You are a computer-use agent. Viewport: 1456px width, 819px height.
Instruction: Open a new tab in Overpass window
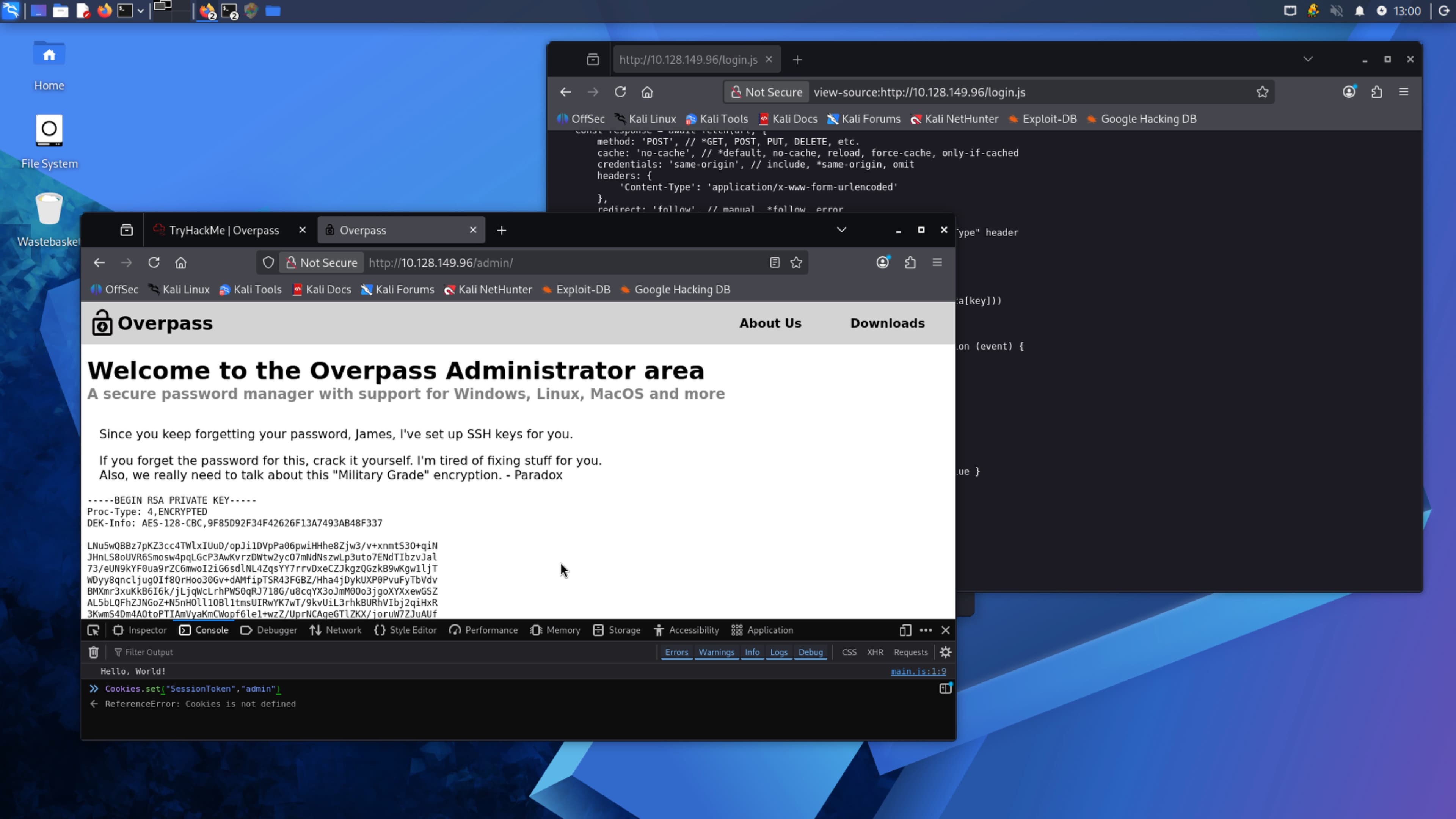coord(502,230)
